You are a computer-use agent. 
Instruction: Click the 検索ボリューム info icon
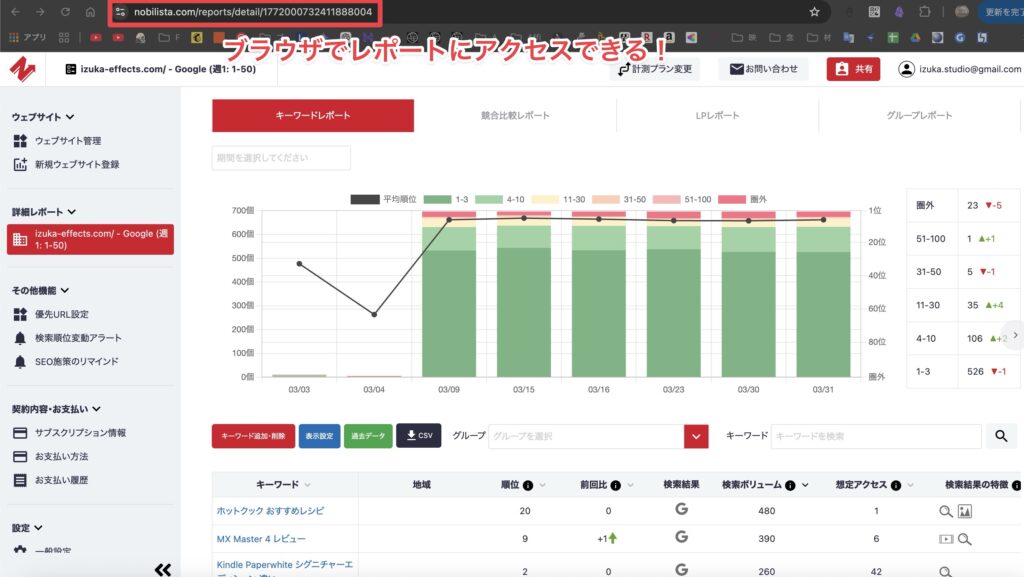[x=790, y=485]
